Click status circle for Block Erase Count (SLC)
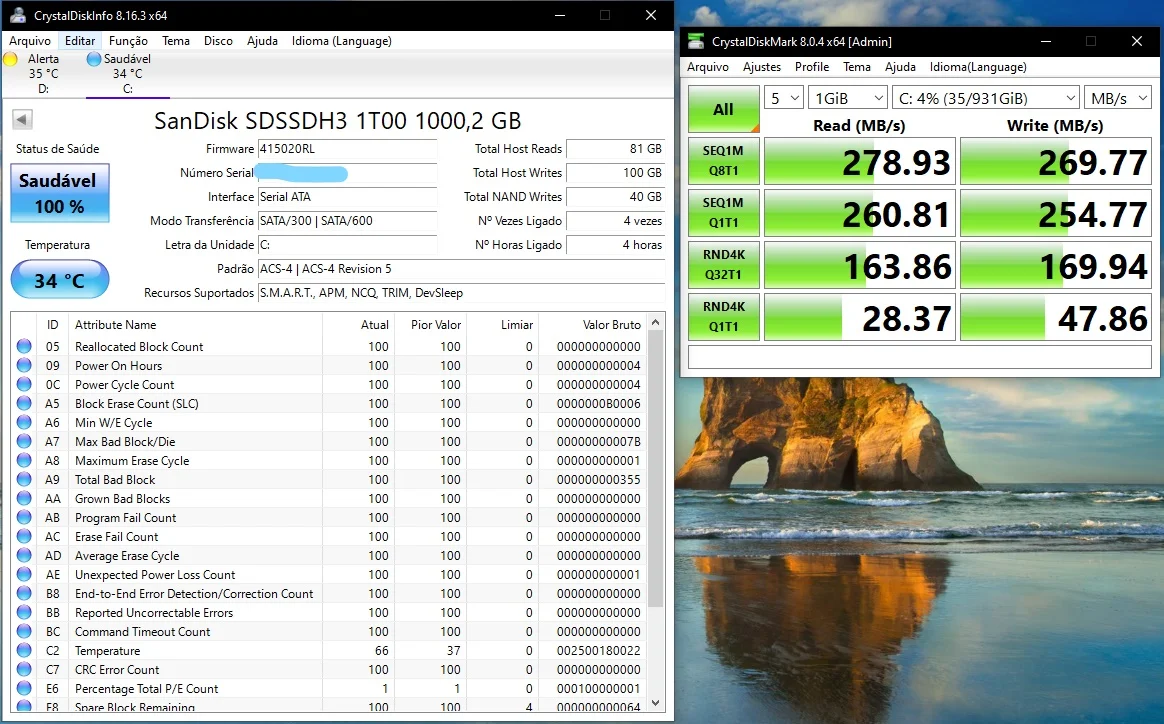 [24, 403]
